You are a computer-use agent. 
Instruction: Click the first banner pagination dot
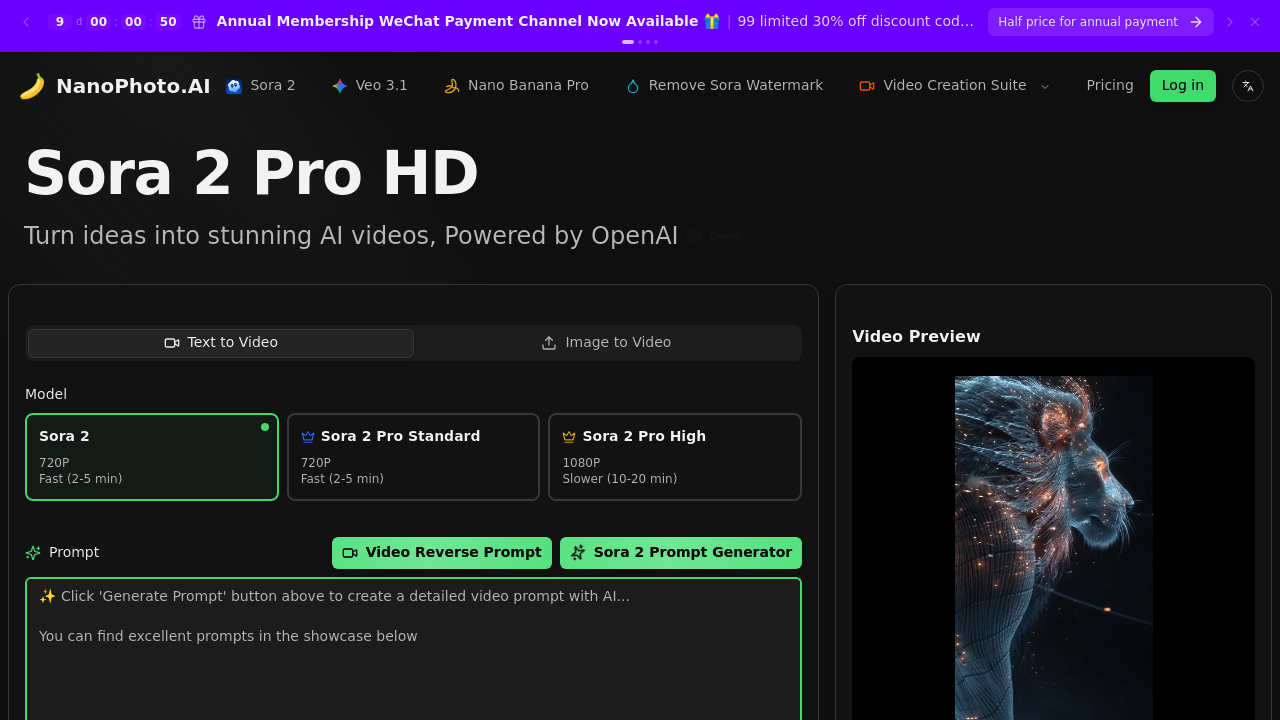click(x=628, y=42)
